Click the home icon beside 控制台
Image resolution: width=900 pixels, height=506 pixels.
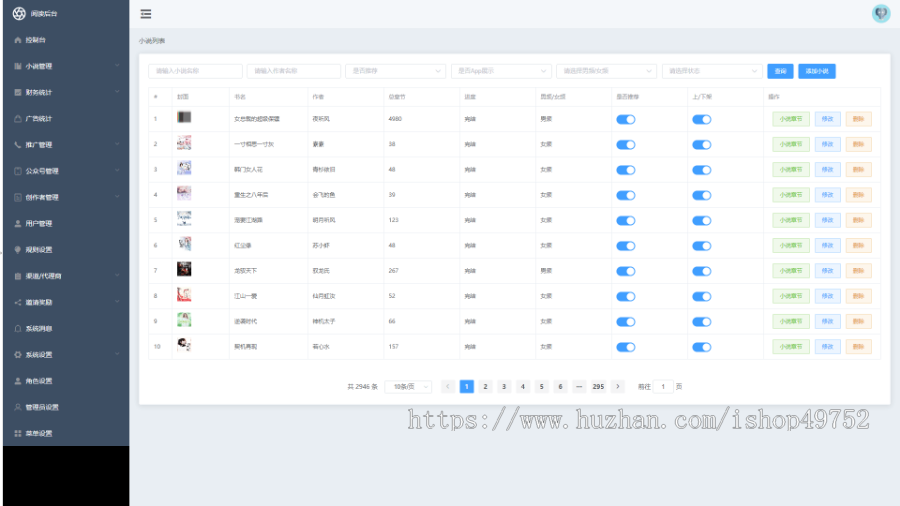tap(18, 40)
